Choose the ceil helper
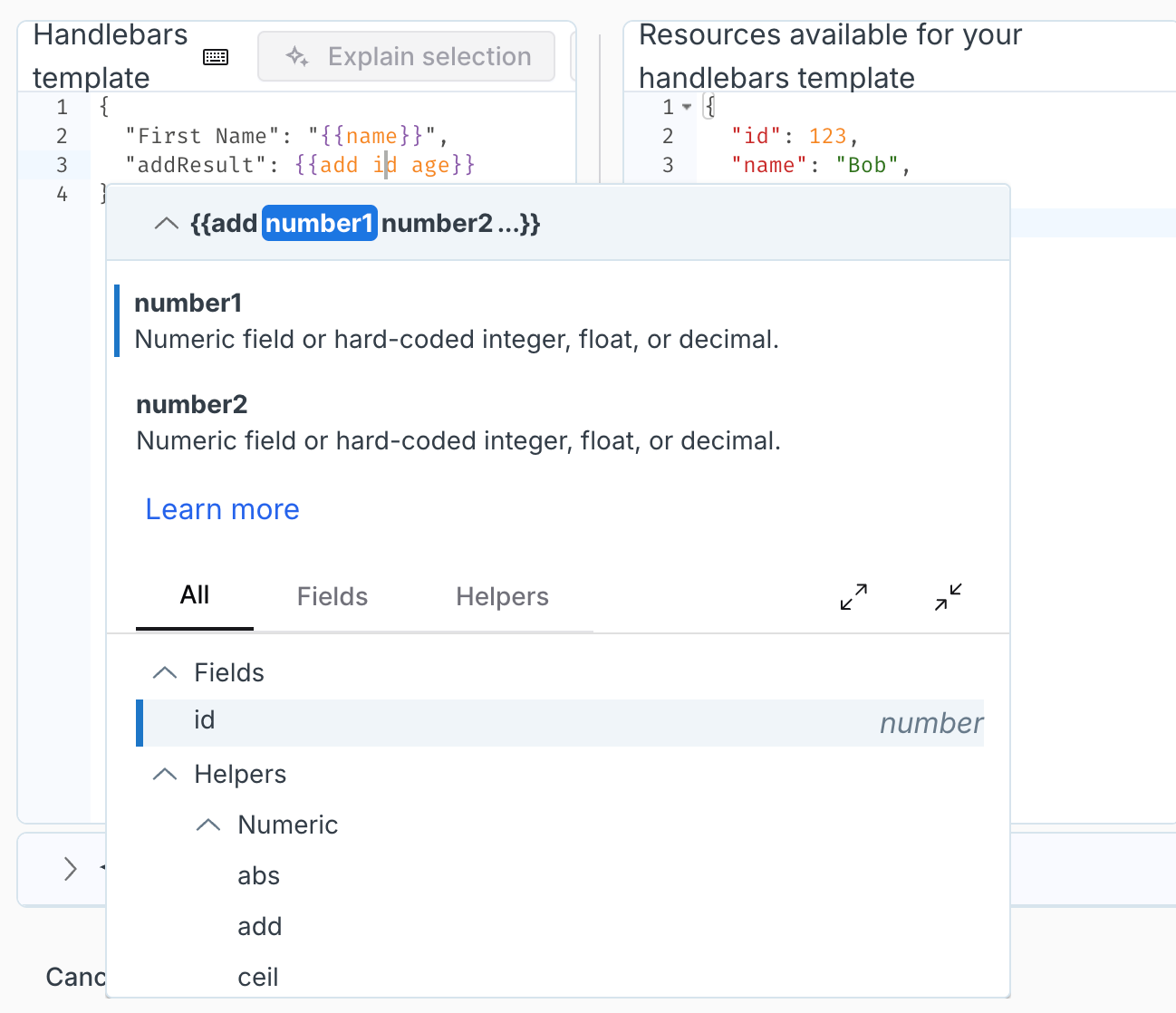Image resolution: width=1176 pixels, height=1013 pixels. pyautogui.click(x=258, y=978)
